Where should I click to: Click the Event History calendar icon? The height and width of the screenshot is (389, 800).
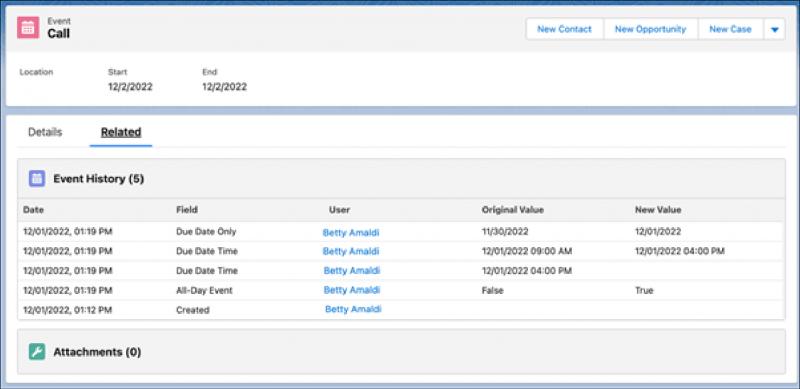(x=37, y=179)
